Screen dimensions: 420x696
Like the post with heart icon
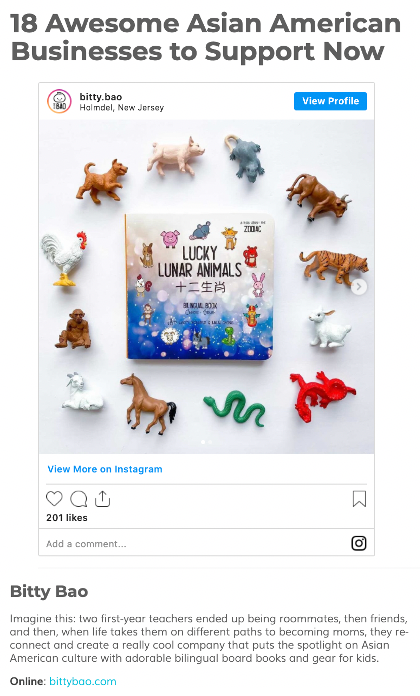54,499
